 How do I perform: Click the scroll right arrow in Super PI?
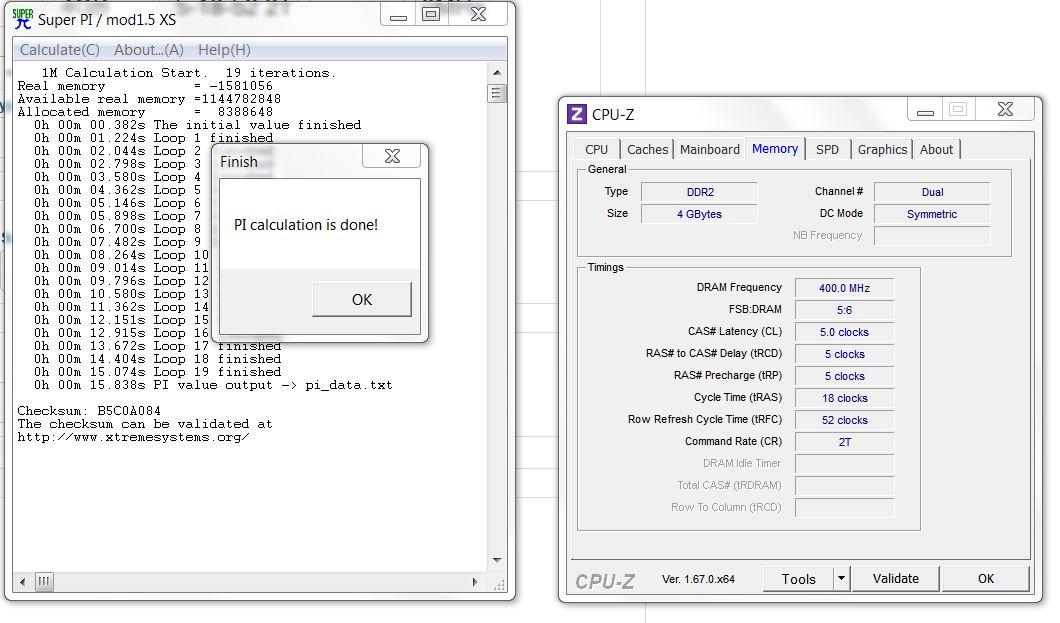(x=475, y=582)
